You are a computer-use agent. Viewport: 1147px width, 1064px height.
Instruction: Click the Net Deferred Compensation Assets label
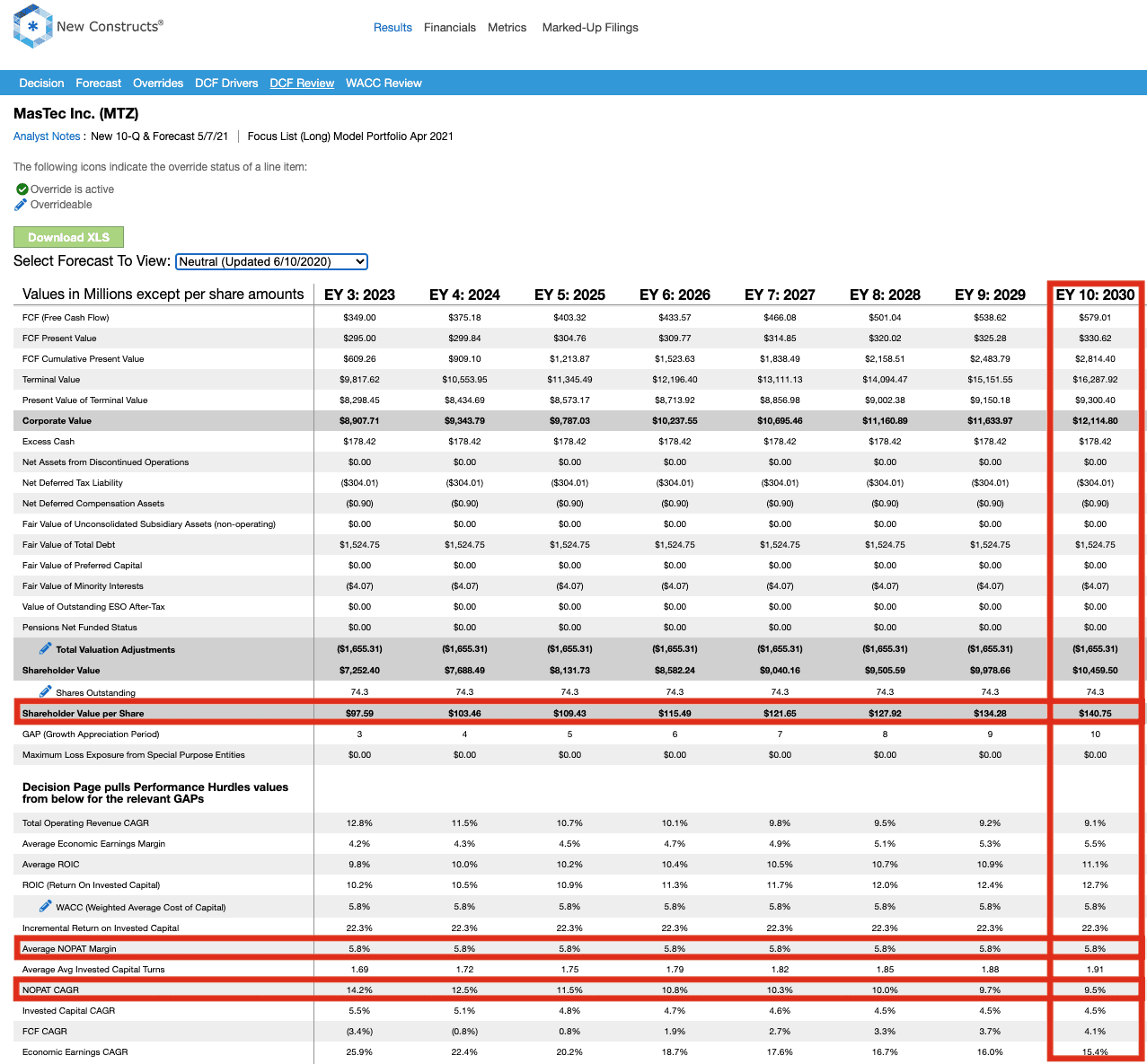point(93,504)
